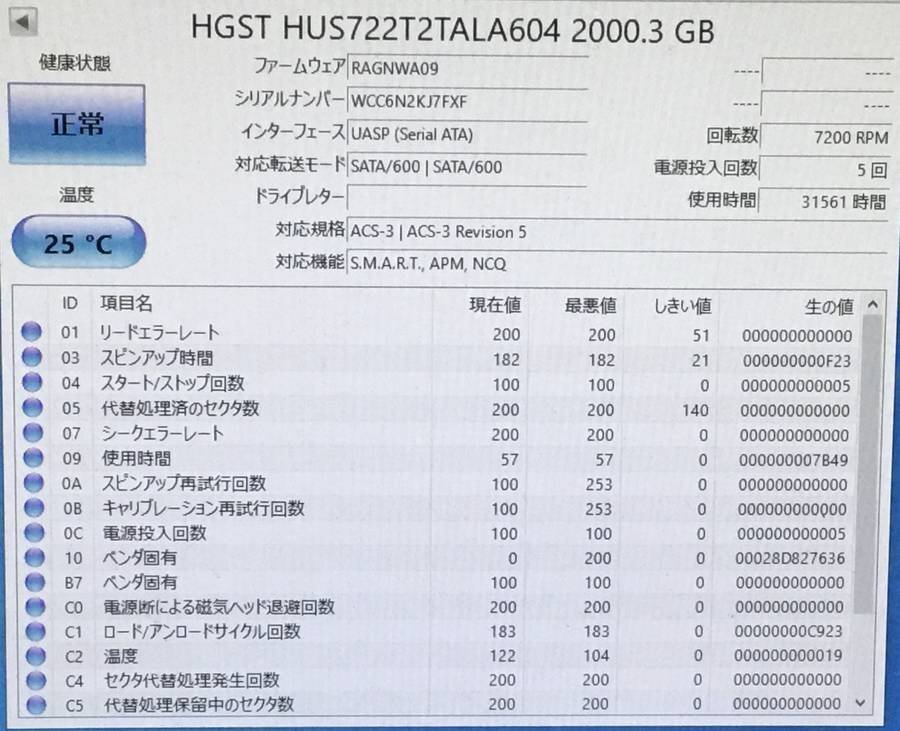Select the 電源投入回数 attribute row in list
The height and width of the screenshot is (731, 900).
pos(437,533)
